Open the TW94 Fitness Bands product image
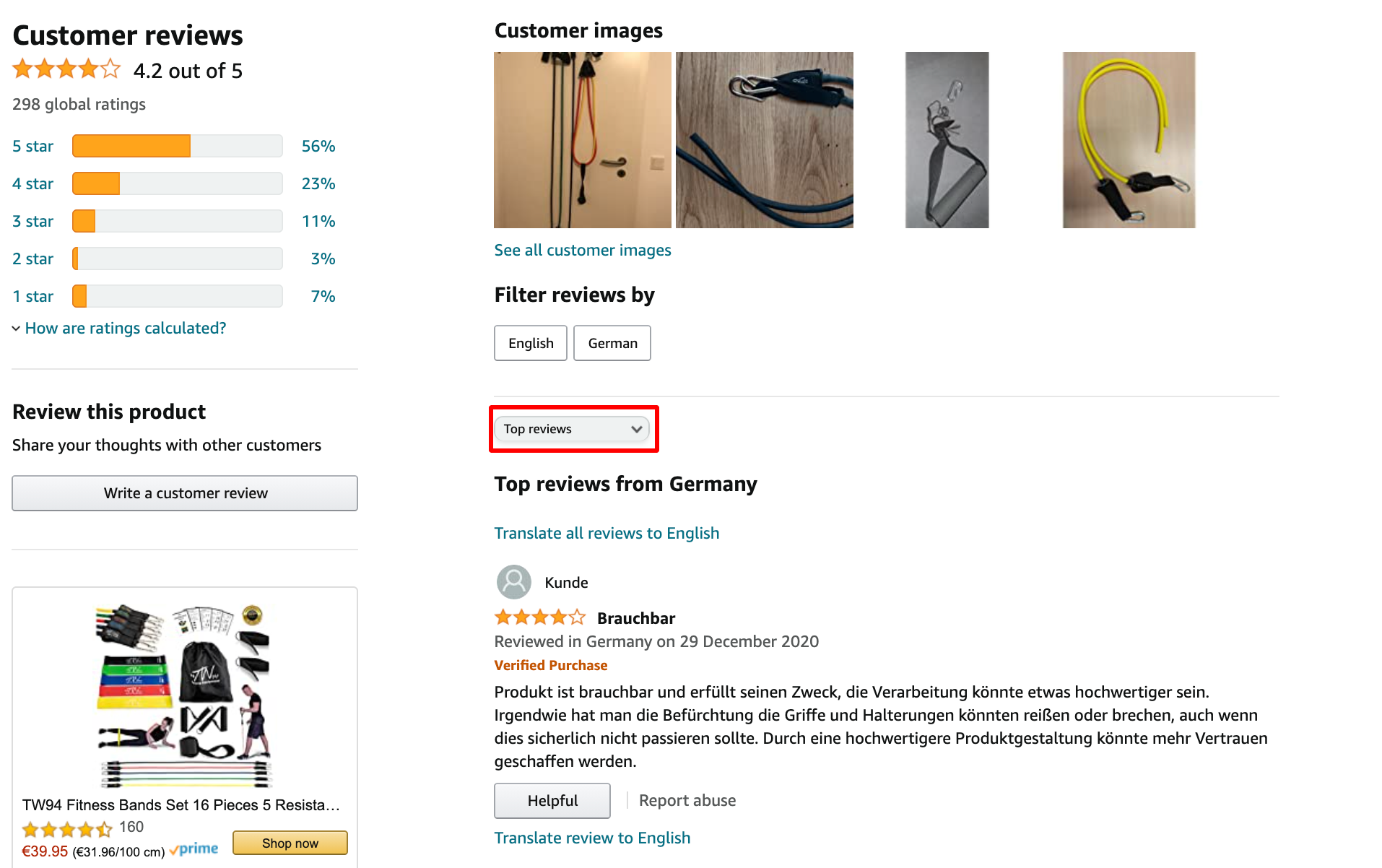The image size is (1382, 868). 185,695
